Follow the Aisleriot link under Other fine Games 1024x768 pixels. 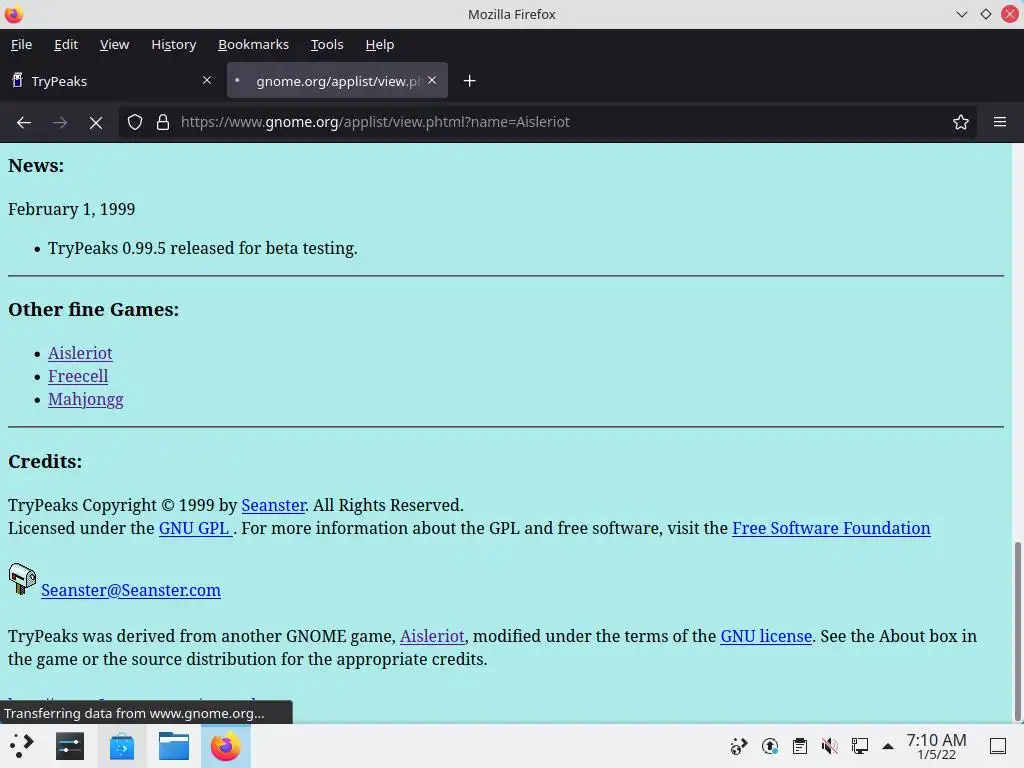[80, 353]
